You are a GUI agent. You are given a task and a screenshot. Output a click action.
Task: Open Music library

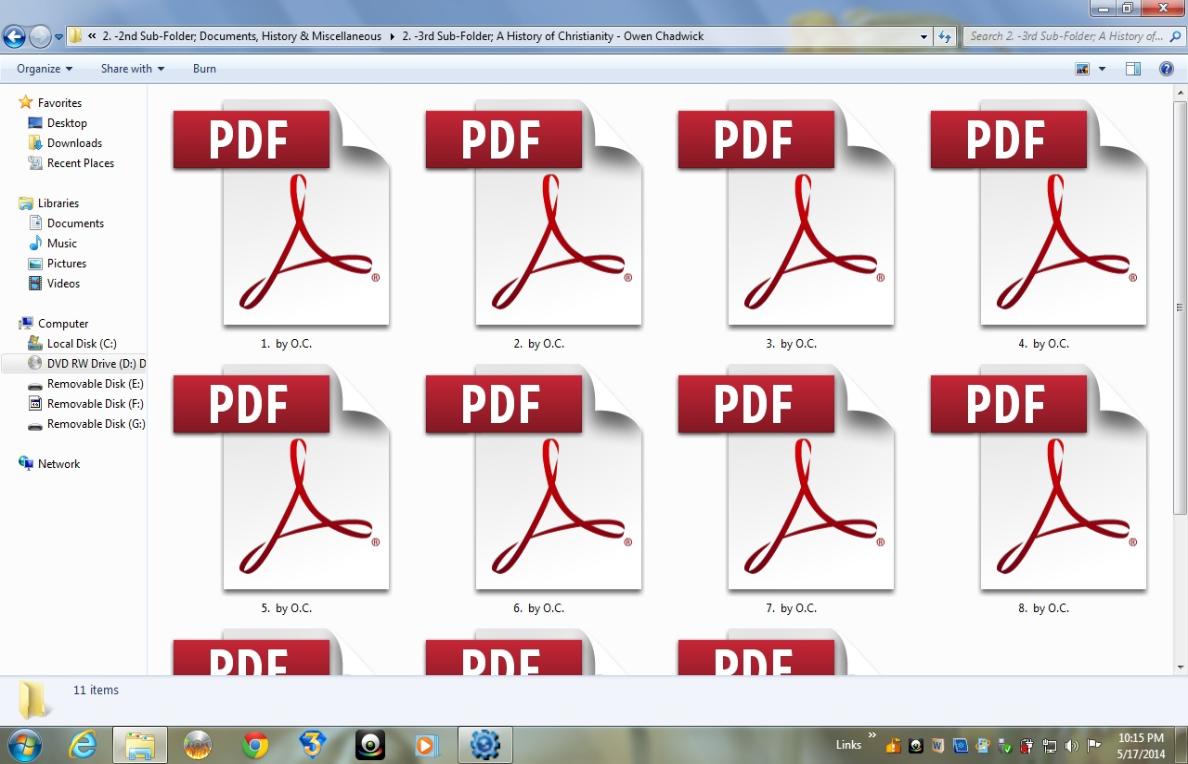coord(52,243)
